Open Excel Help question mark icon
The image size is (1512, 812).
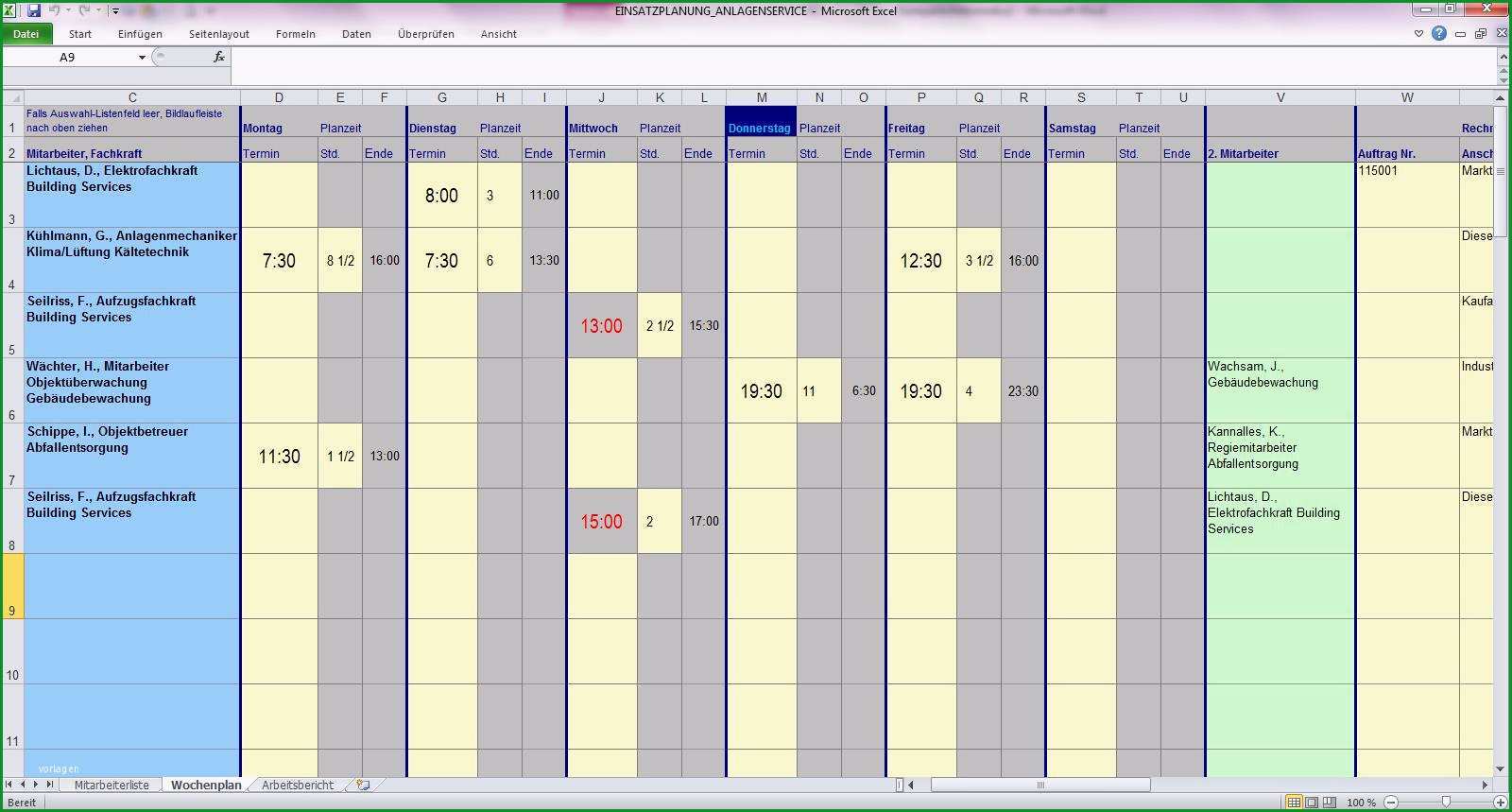[x=1439, y=33]
